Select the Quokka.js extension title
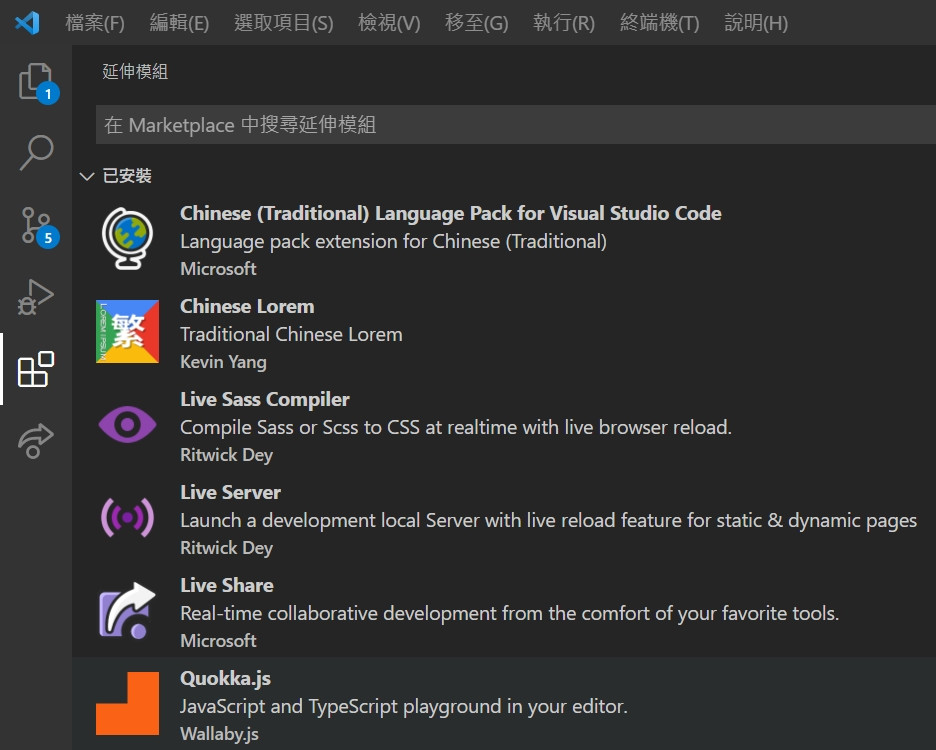Screen dimensions: 936x750 pos(226,678)
